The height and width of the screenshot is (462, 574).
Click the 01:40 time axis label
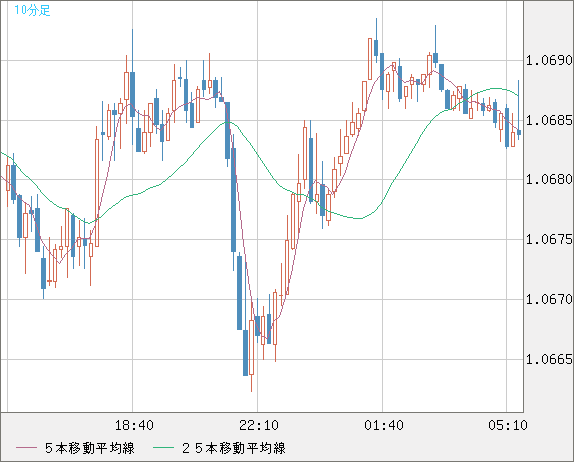pyautogui.click(x=384, y=425)
